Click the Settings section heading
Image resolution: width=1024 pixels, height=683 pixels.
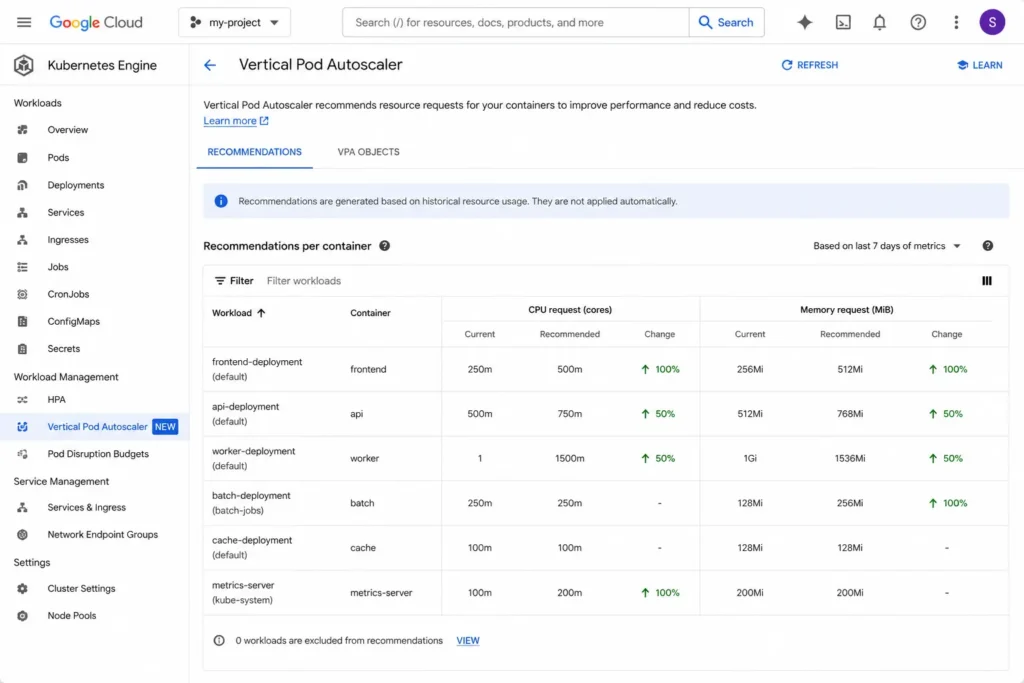click(32, 562)
